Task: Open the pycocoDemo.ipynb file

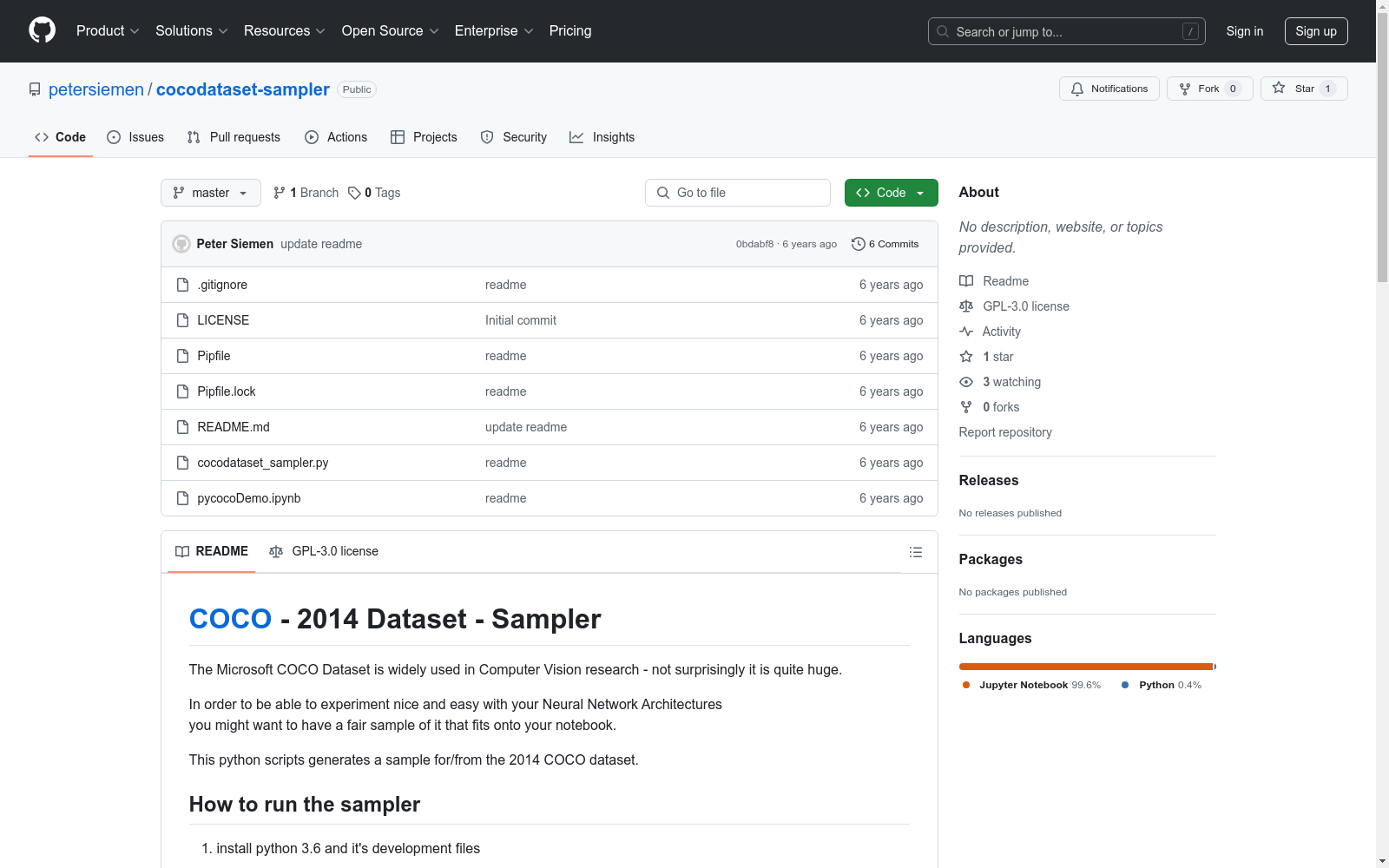Action: click(249, 498)
